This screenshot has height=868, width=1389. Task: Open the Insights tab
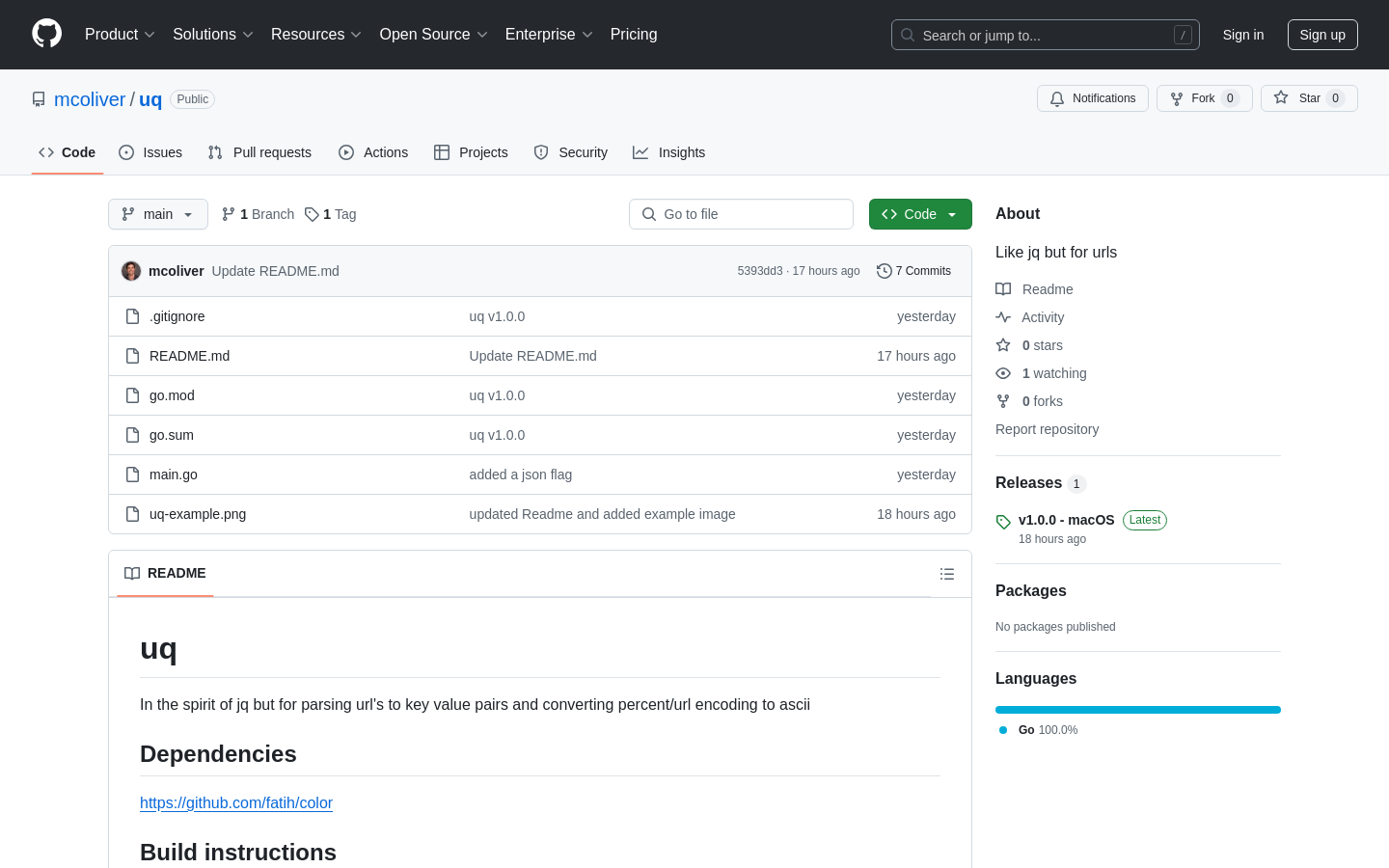669,152
